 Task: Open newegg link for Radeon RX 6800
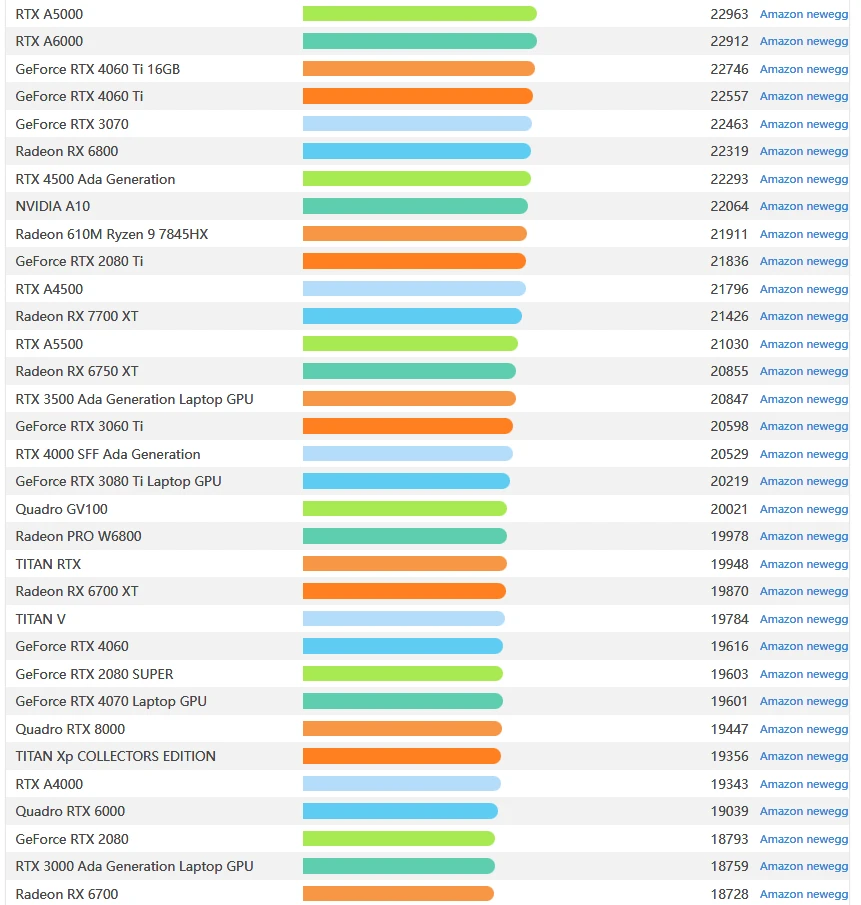pyautogui.click(x=827, y=152)
